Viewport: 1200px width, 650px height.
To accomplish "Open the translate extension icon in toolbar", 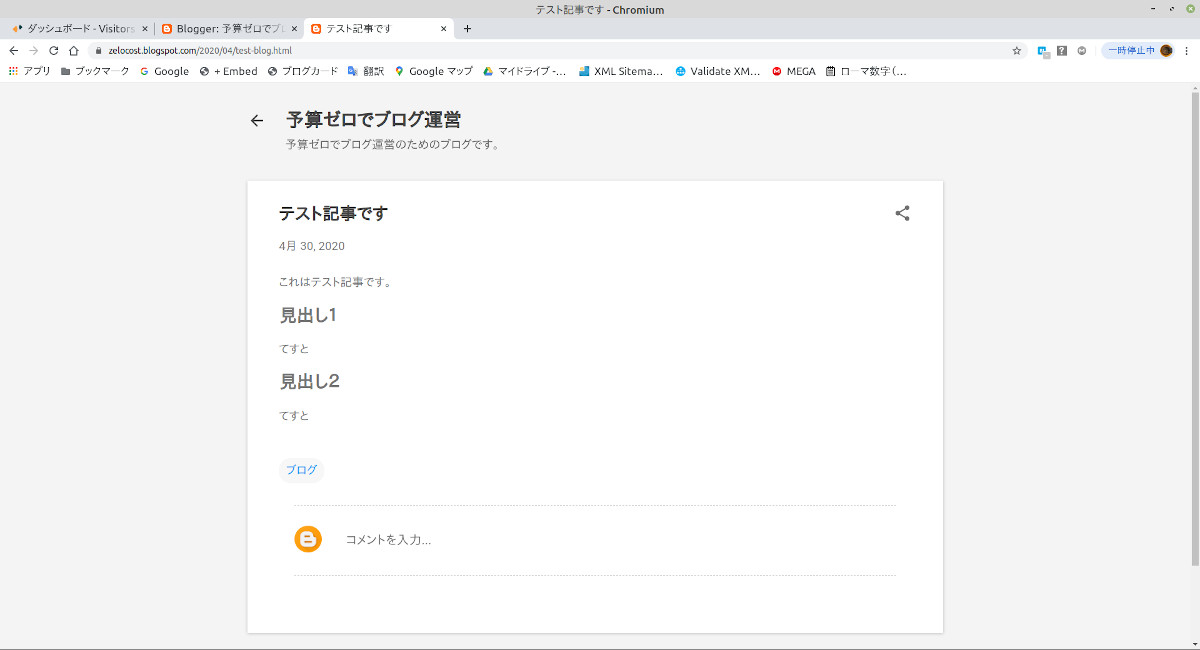I will pos(1043,50).
